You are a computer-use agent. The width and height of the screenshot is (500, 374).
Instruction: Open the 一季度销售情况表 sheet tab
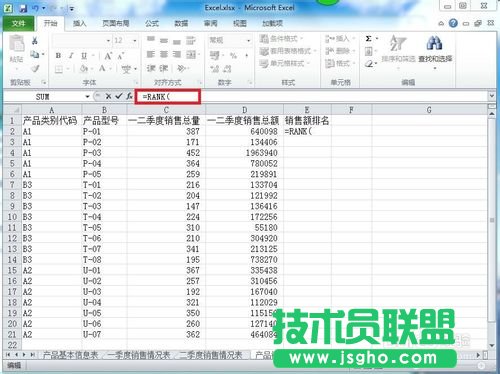point(139,355)
